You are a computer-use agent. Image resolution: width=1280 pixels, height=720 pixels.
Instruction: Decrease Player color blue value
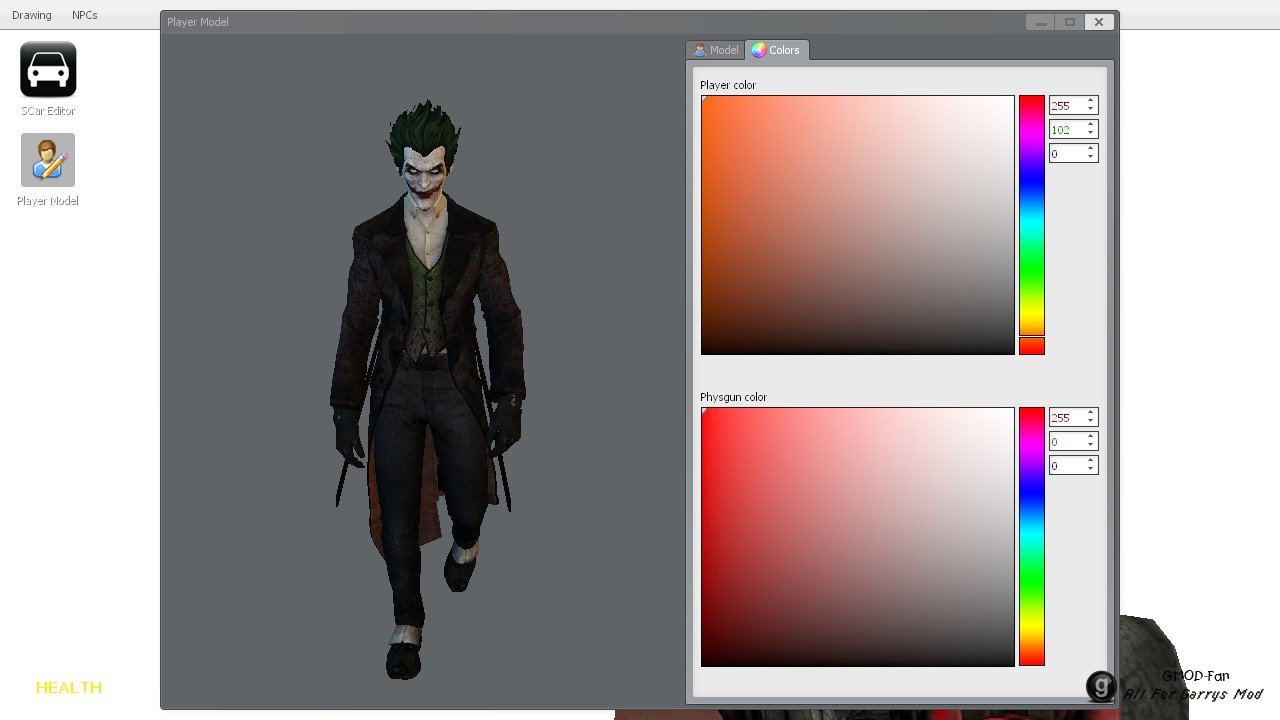coord(1091,157)
